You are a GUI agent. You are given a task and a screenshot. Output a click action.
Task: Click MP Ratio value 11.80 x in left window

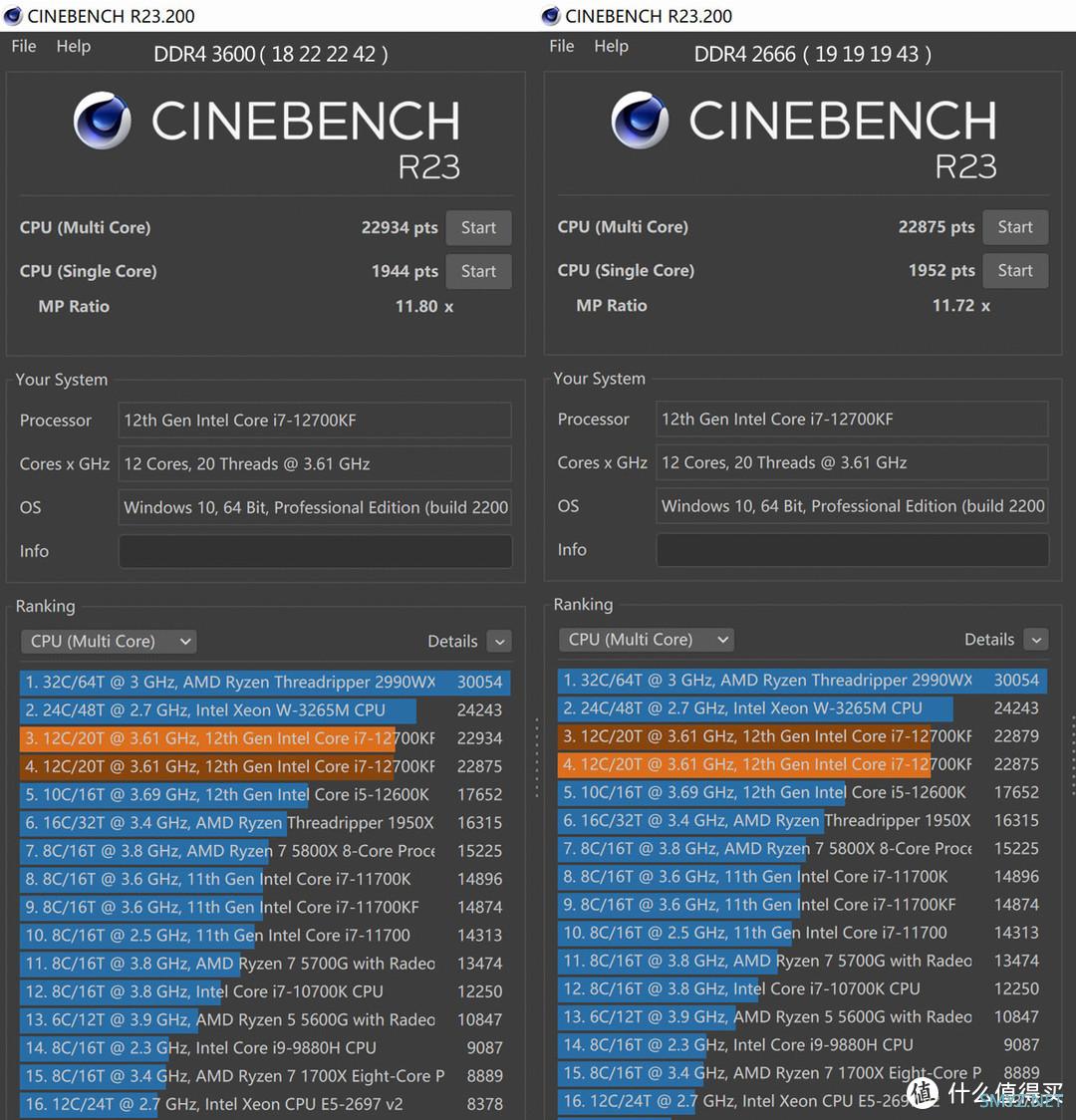424,307
